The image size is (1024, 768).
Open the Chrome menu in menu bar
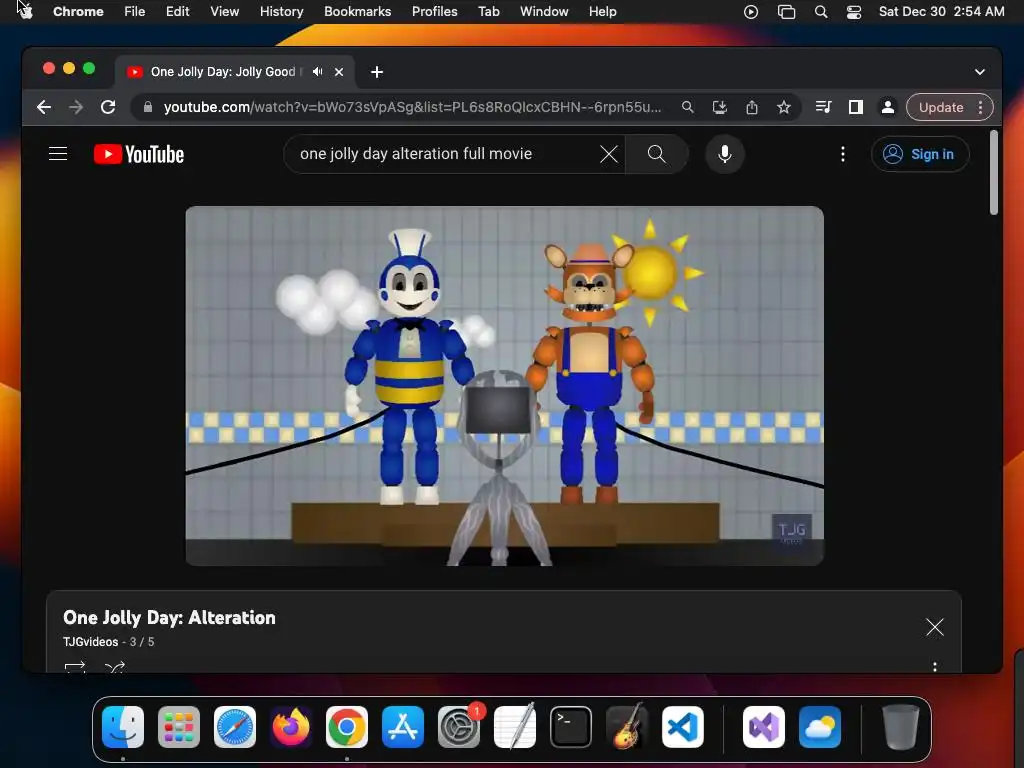pos(78,12)
